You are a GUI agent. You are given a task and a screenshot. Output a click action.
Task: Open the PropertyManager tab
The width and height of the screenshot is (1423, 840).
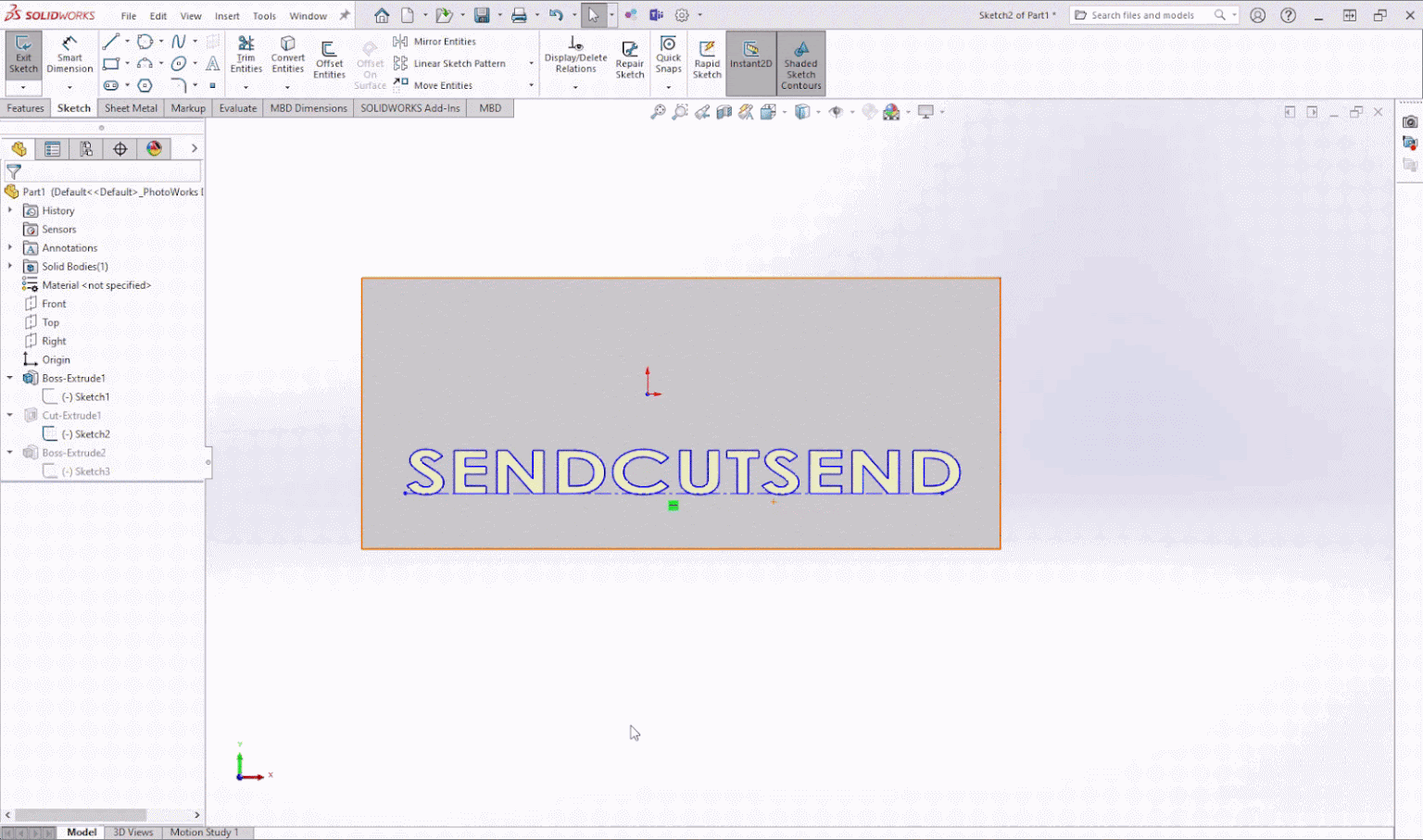pos(53,149)
